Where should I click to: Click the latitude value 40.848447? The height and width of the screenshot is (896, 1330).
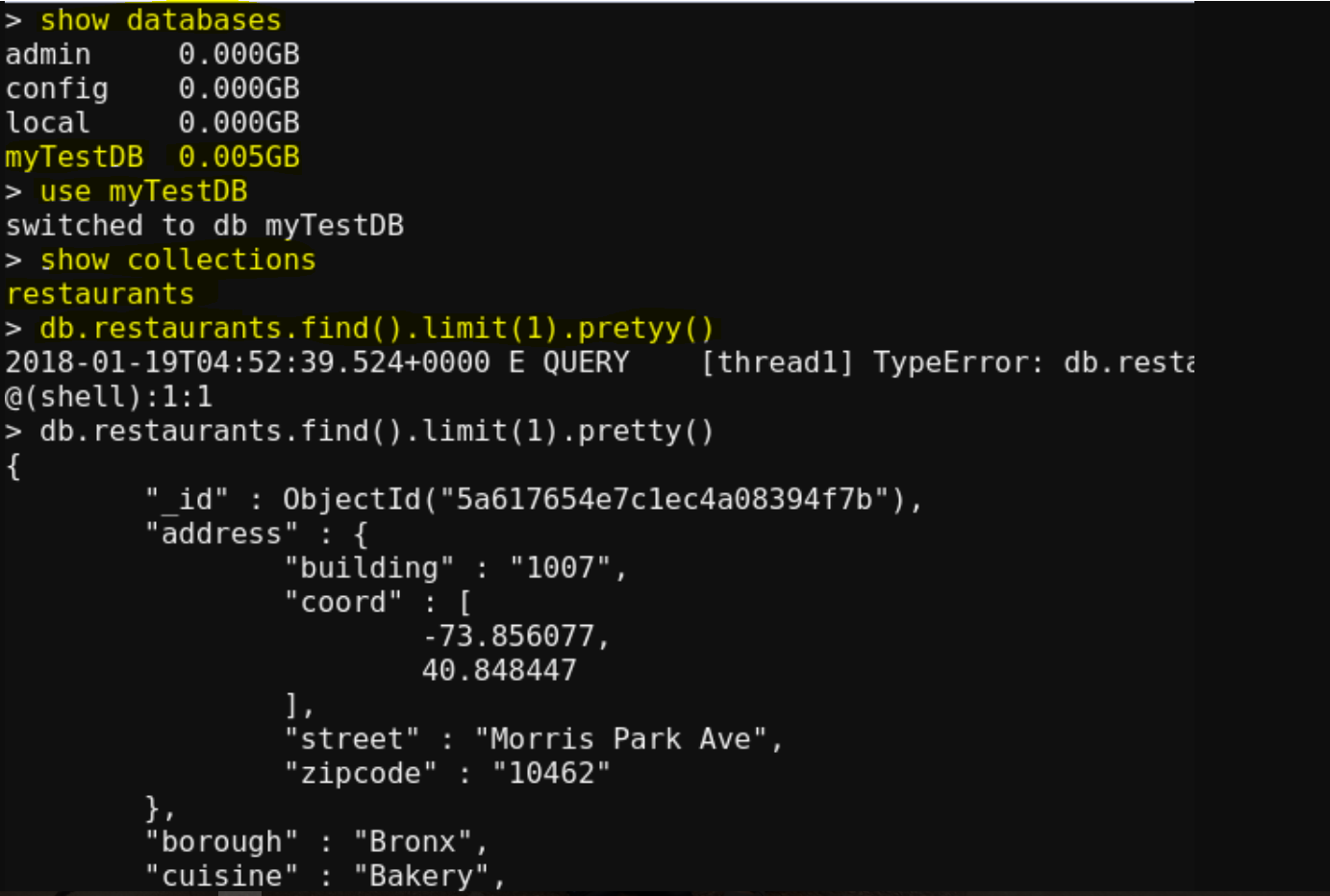499,671
